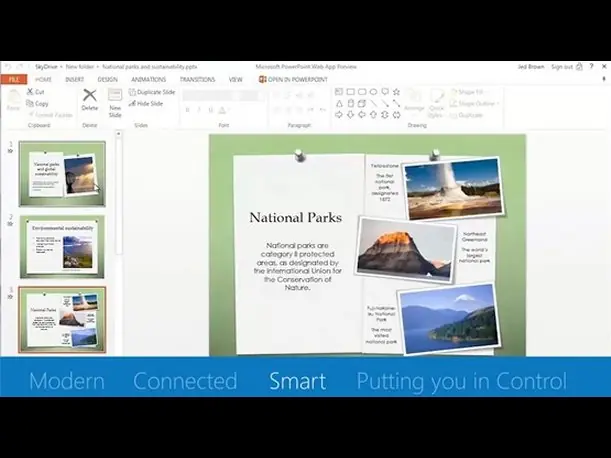This screenshot has width=611, height=458.
Task: Click the Yellowstone geyser photo on slide
Action: (x=454, y=189)
